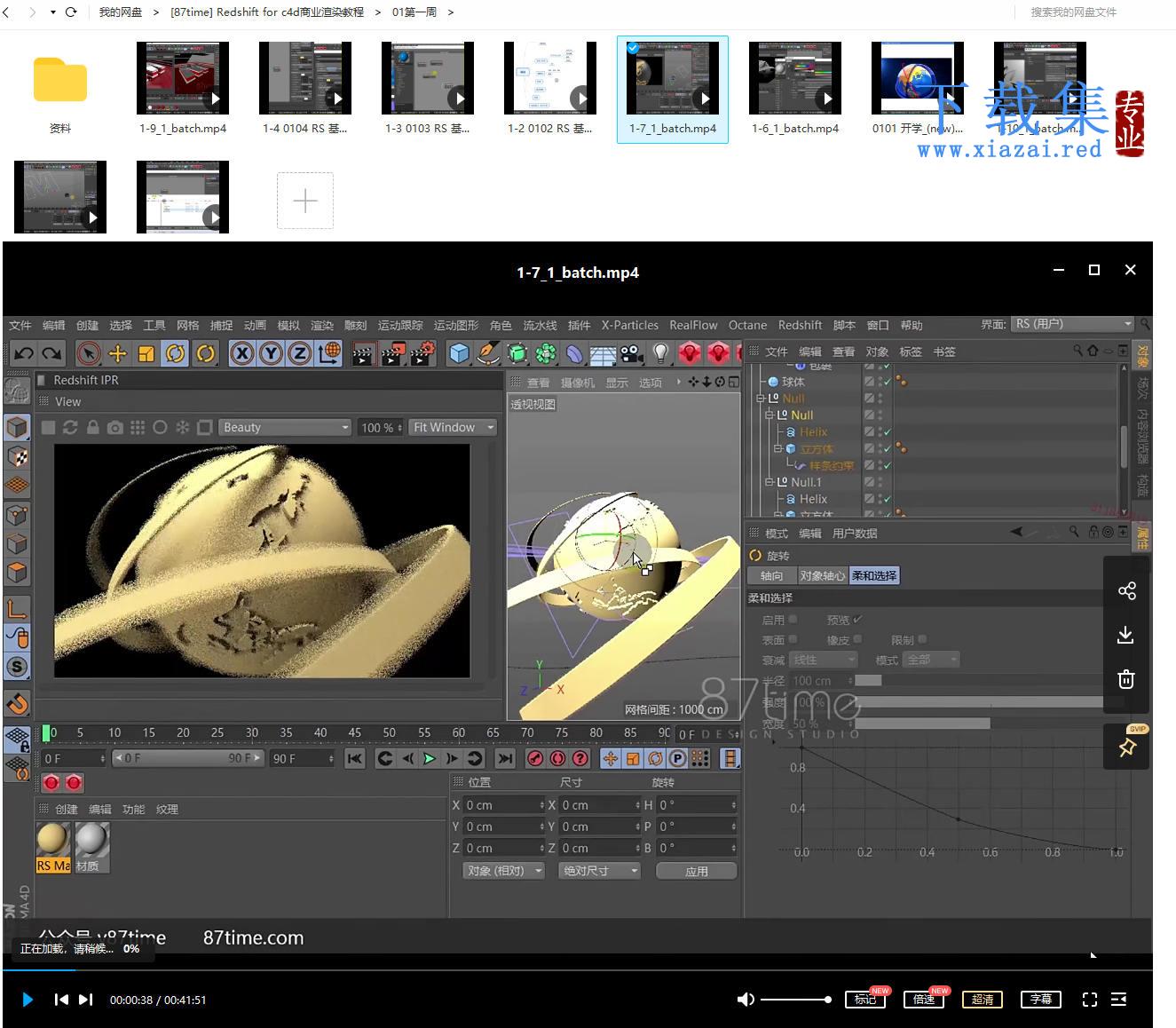1176x1028 pixels.
Task: Open the Fit Window dropdown
Action: pyautogui.click(x=453, y=427)
